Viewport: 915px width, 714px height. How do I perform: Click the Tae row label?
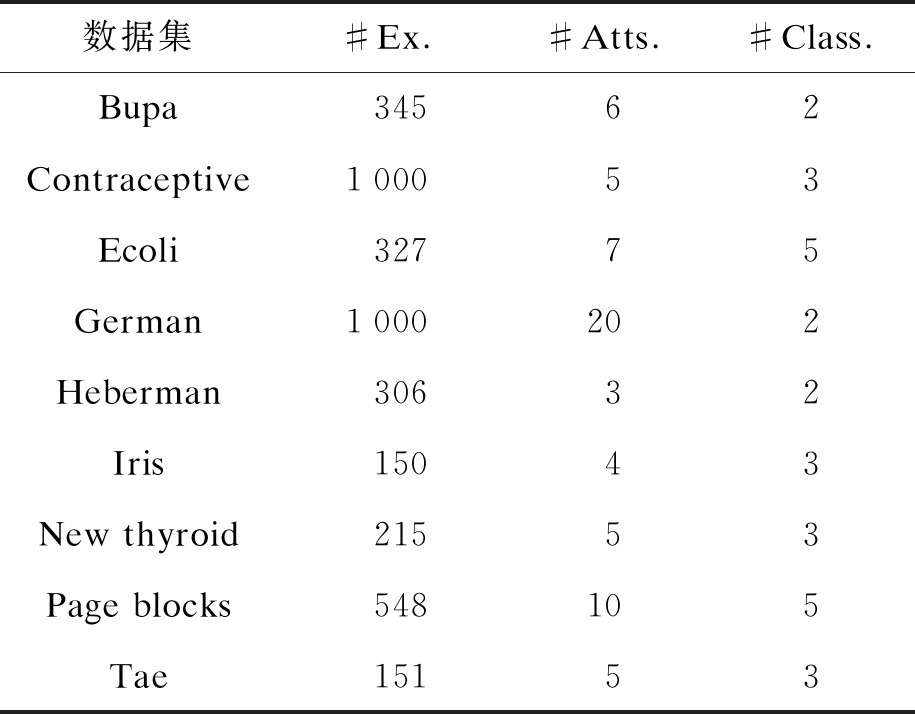138,677
